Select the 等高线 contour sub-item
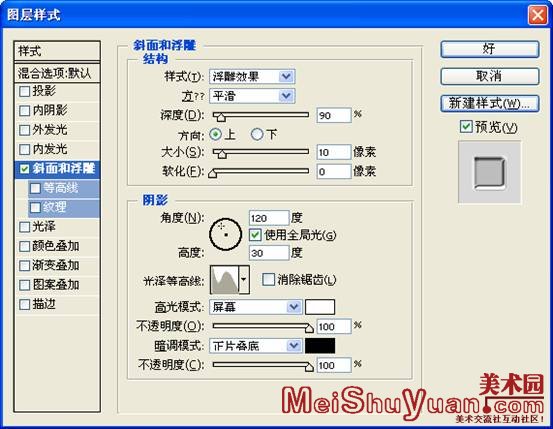The width and height of the screenshot is (553, 429). pos(64,188)
